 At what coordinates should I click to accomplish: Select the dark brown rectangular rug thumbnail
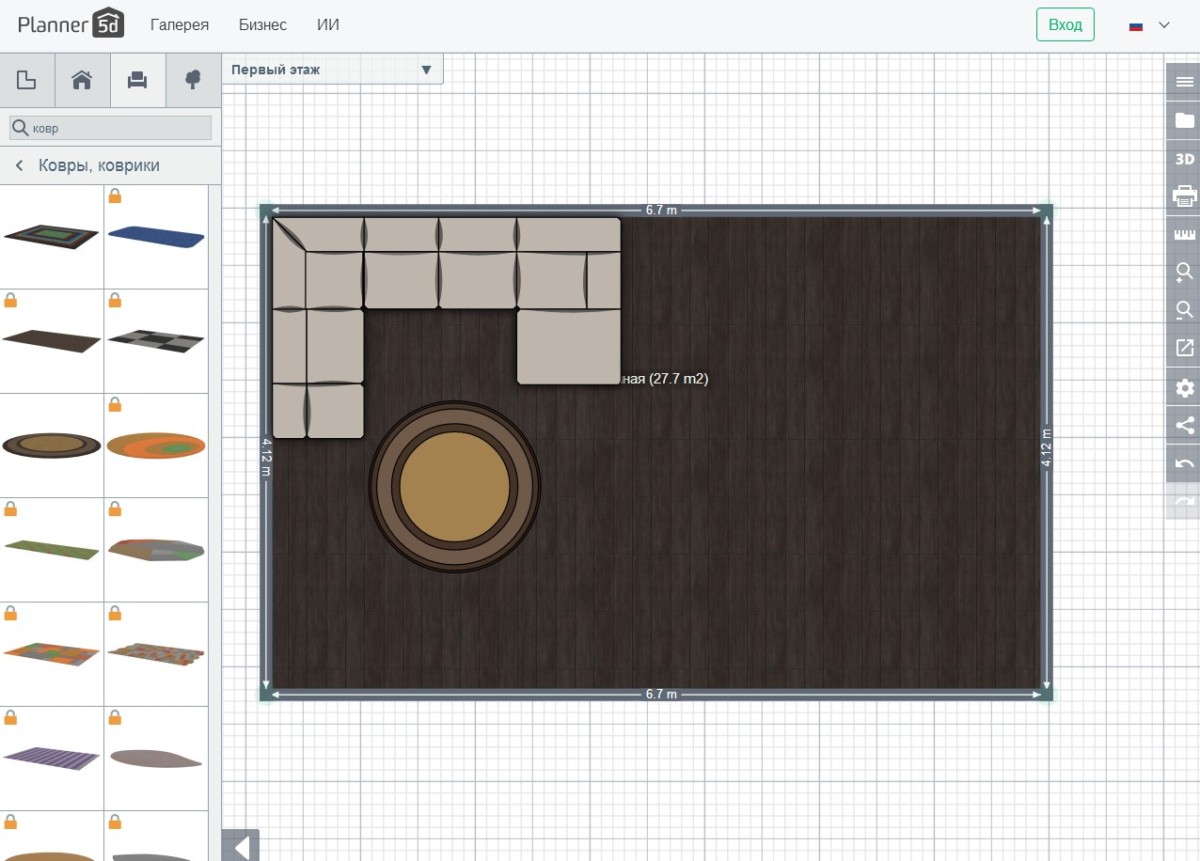click(51, 341)
